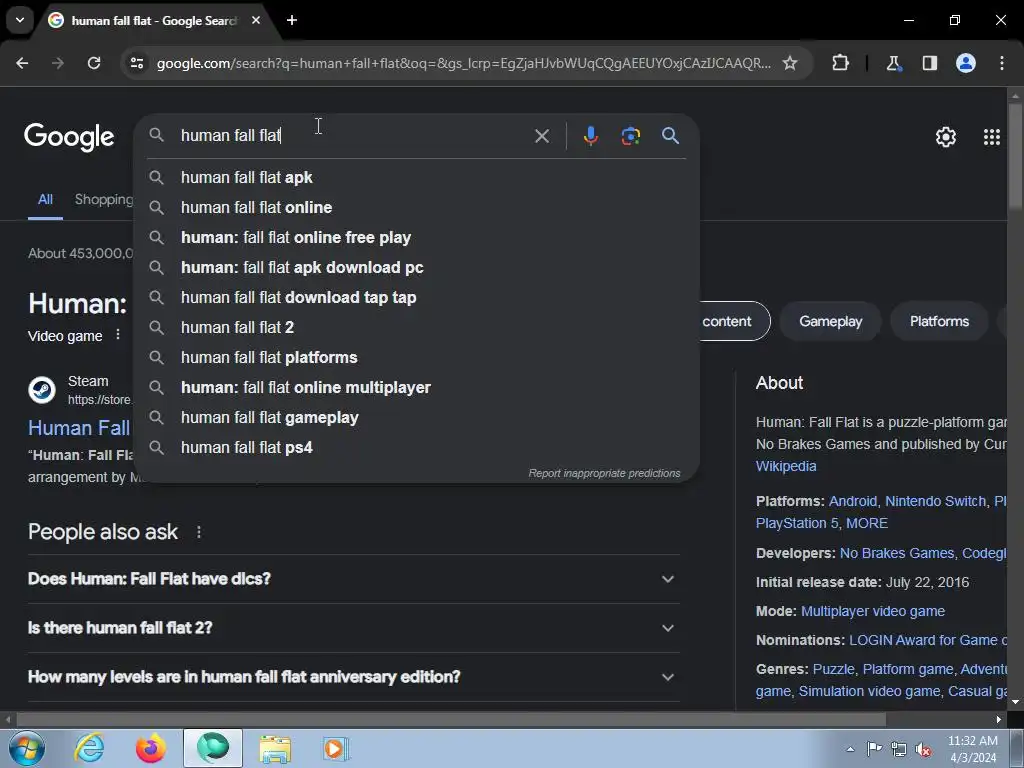Switch to the Shopping tab

[104, 200]
